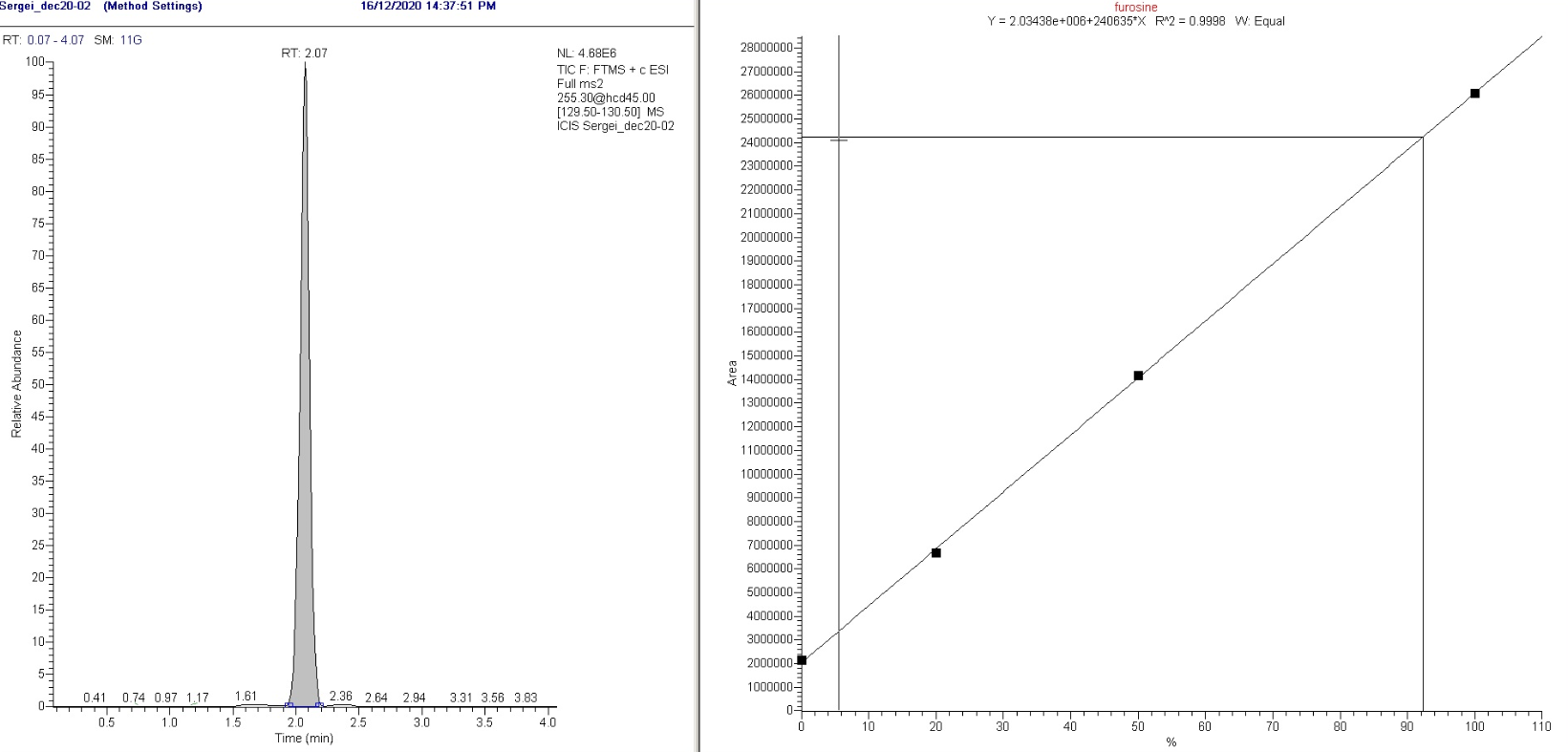Screen dimensions: 1568x752
Task: Click the Time (min) axis label
Action: (x=304, y=738)
